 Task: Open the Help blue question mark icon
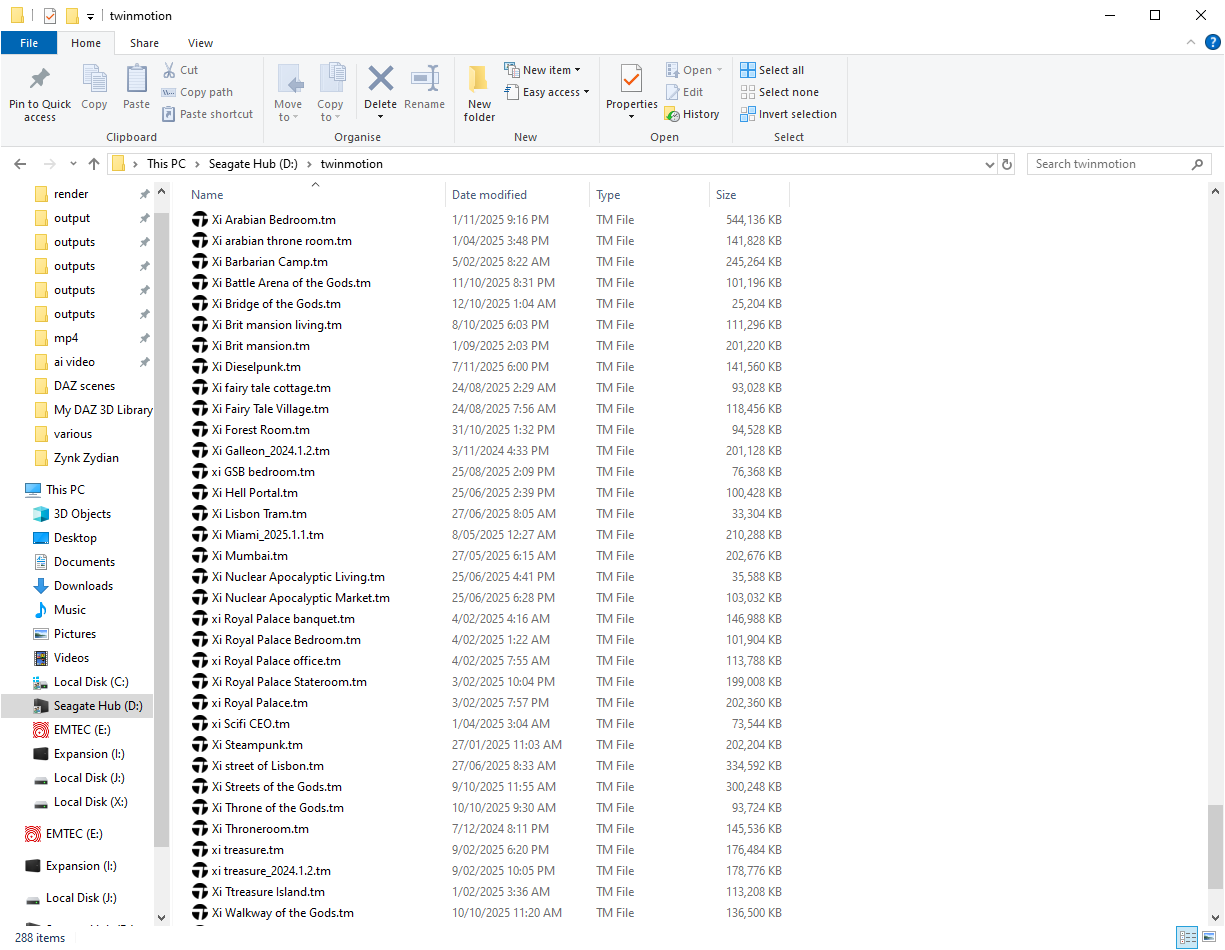1212,42
